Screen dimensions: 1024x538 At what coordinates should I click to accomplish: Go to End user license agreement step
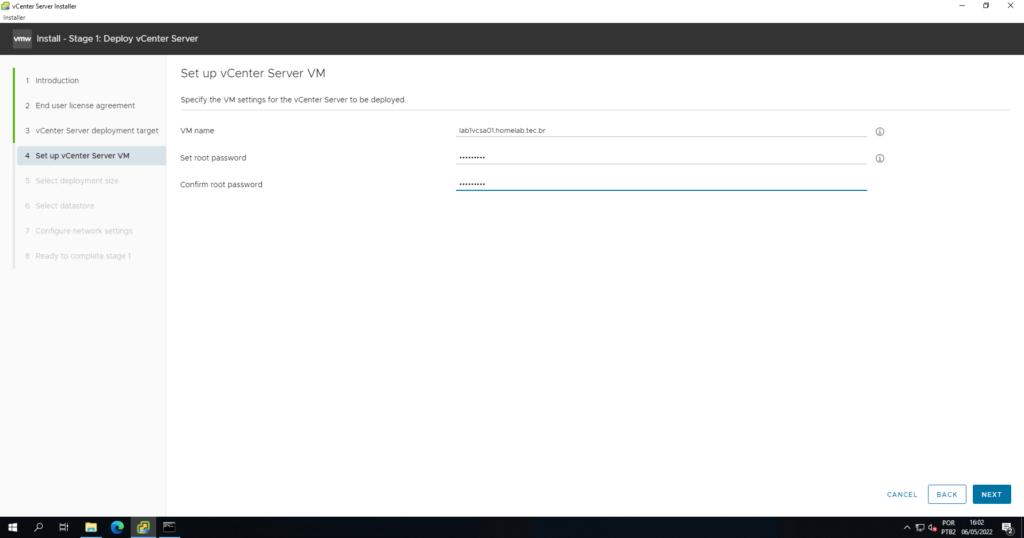(85, 105)
